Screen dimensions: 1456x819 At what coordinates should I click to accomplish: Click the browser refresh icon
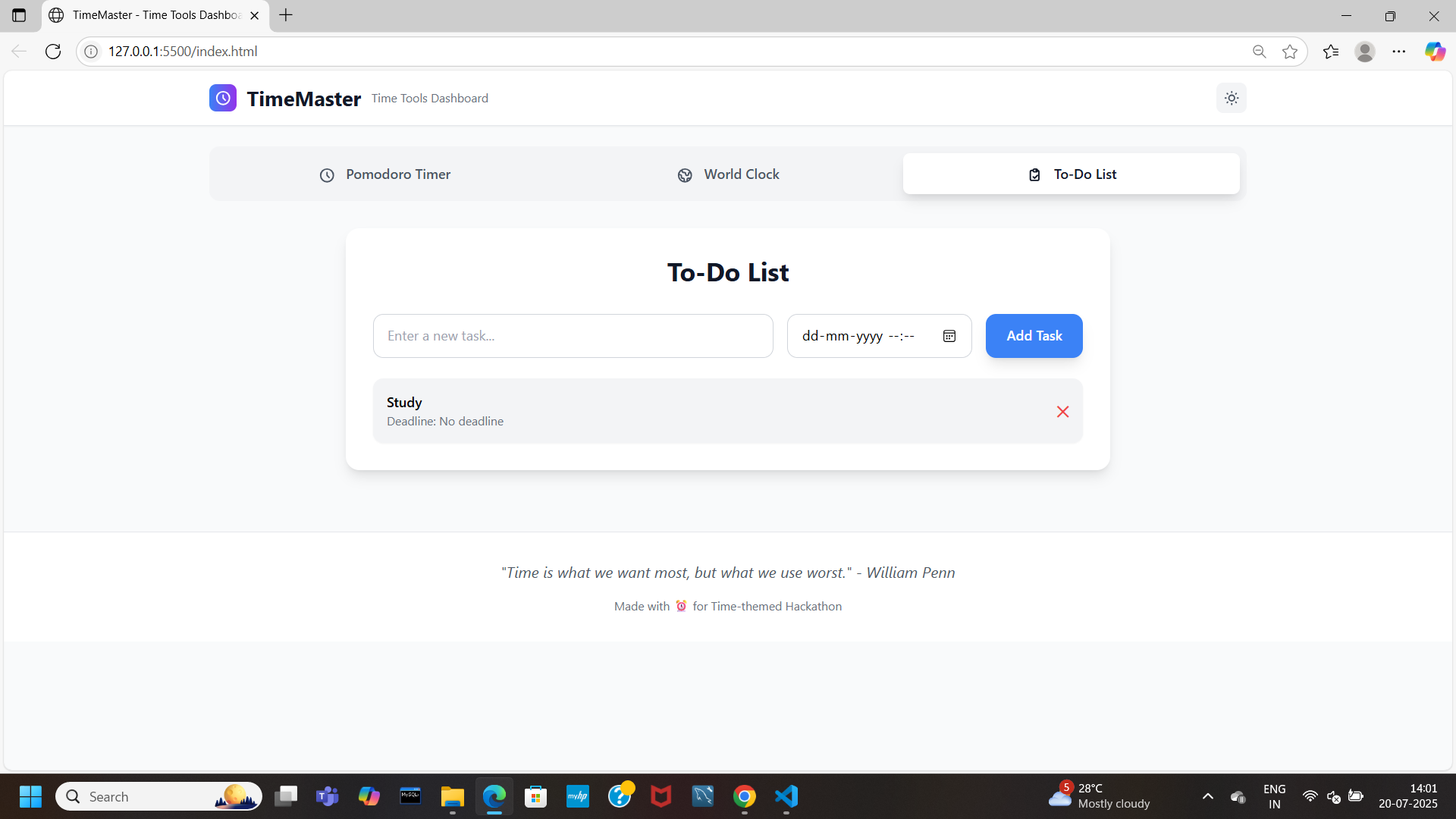(53, 52)
